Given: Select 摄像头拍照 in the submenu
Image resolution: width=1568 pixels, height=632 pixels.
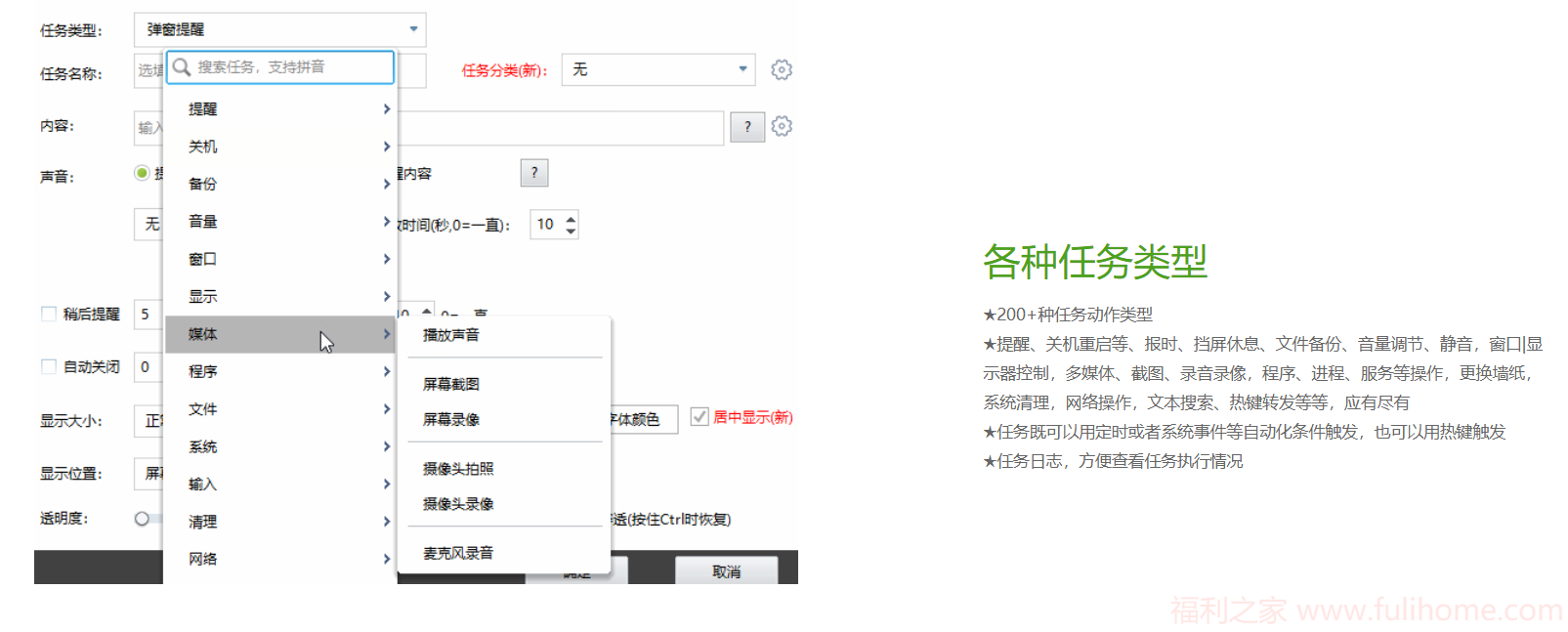Looking at the screenshot, I should point(458,469).
